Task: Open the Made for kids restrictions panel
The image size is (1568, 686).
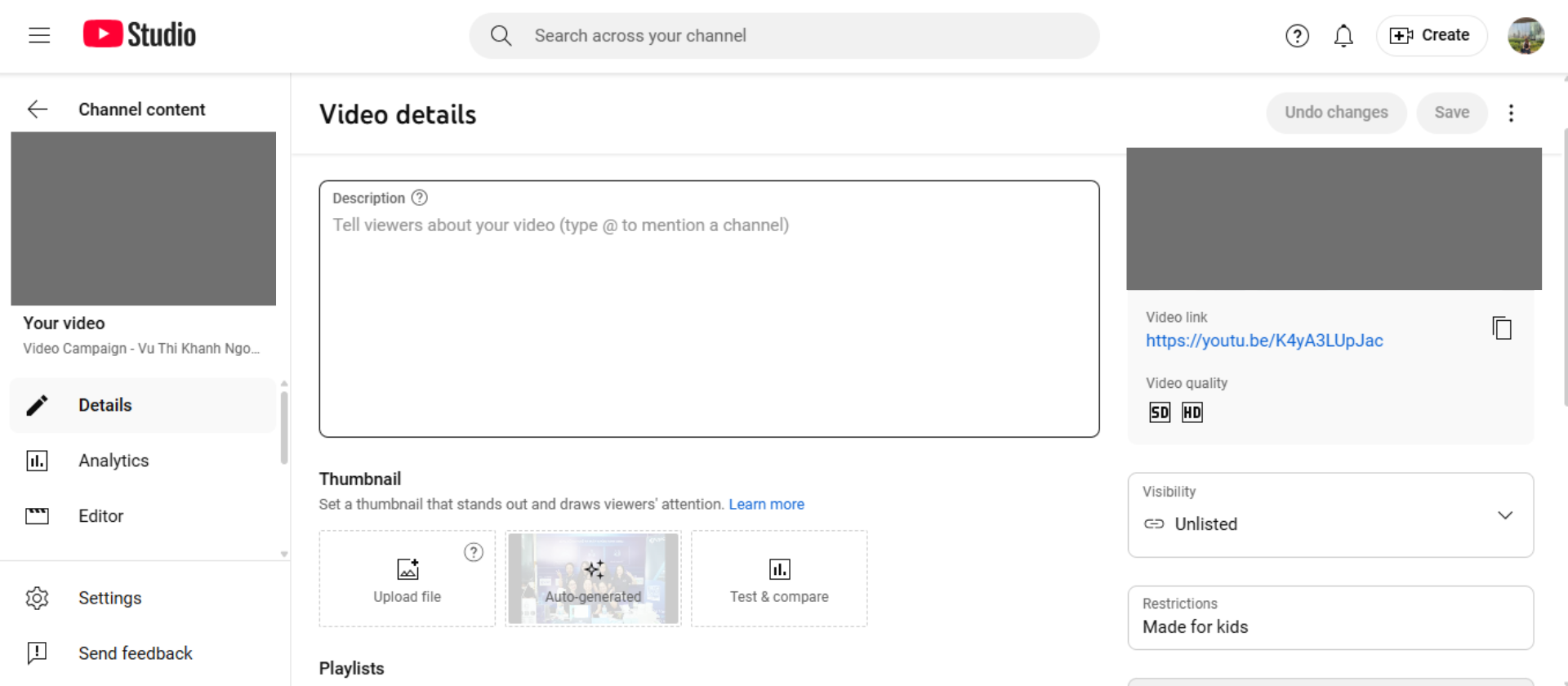Action: pyautogui.click(x=1330, y=617)
